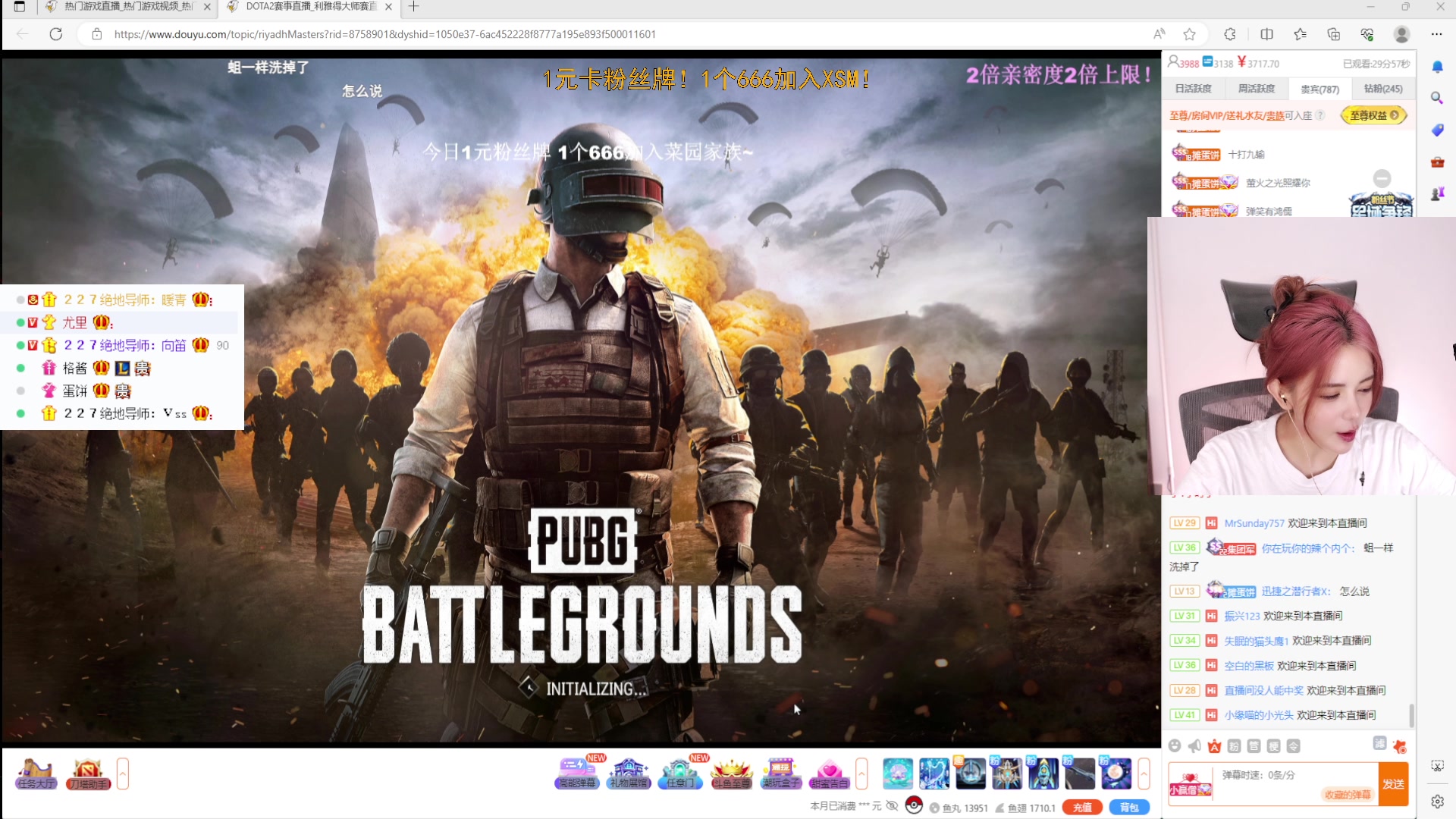Viewport: 1456px width, 819px height.
Task: Click the Pokeball icon beside spending info
Action: (914, 806)
